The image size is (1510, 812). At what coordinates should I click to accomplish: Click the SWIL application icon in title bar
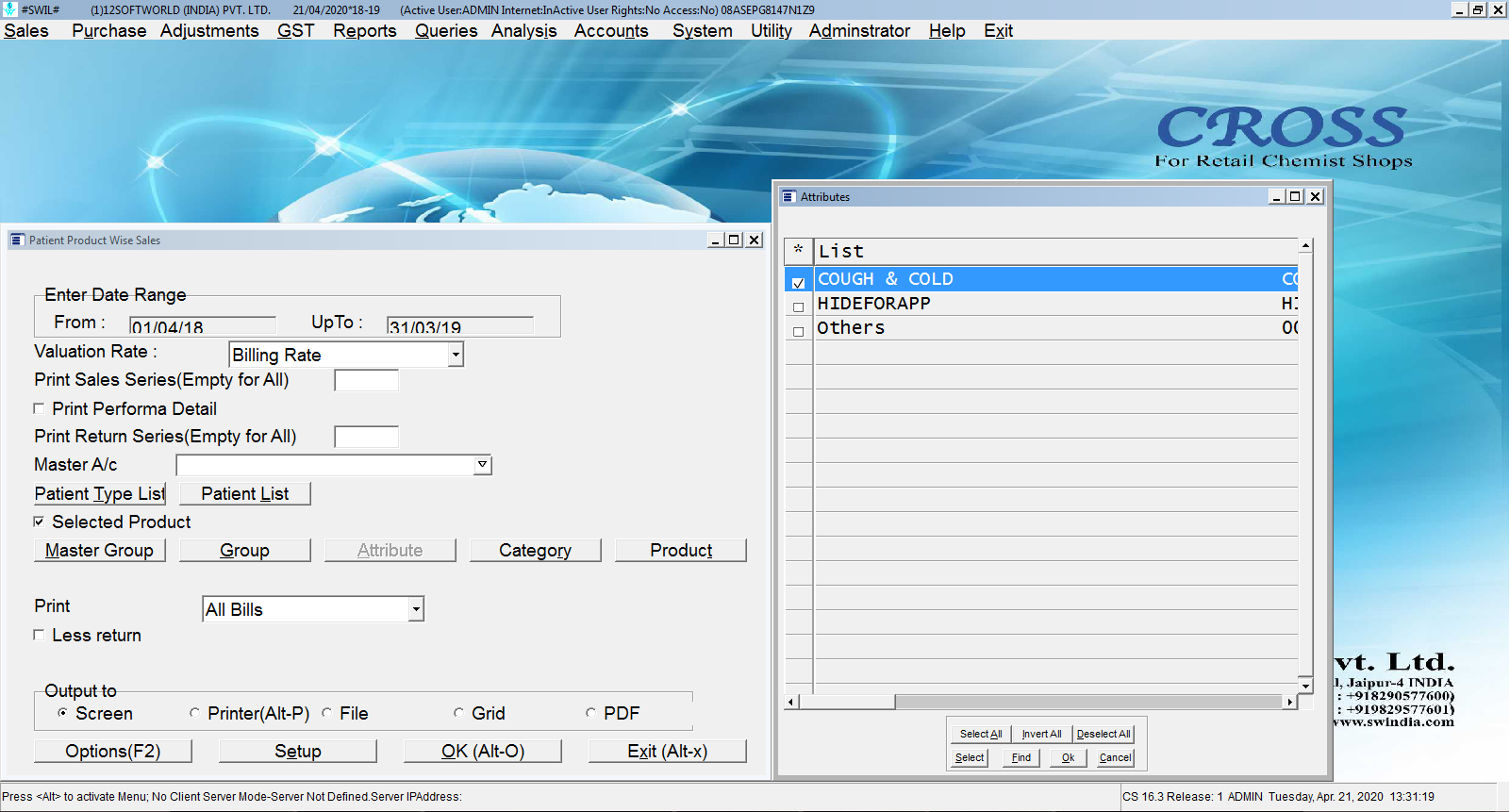pos(10,9)
